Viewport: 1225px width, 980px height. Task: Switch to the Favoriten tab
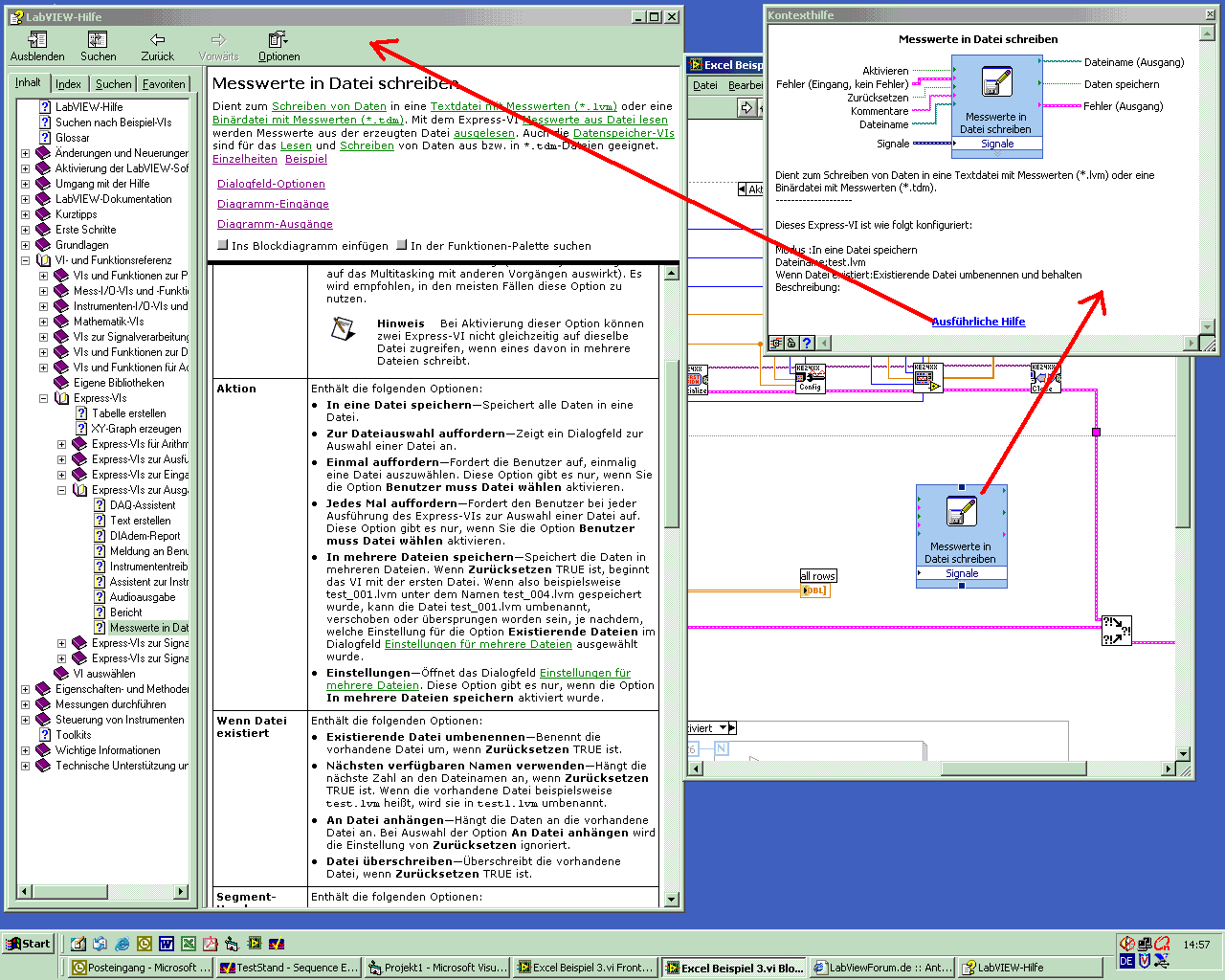(164, 84)
